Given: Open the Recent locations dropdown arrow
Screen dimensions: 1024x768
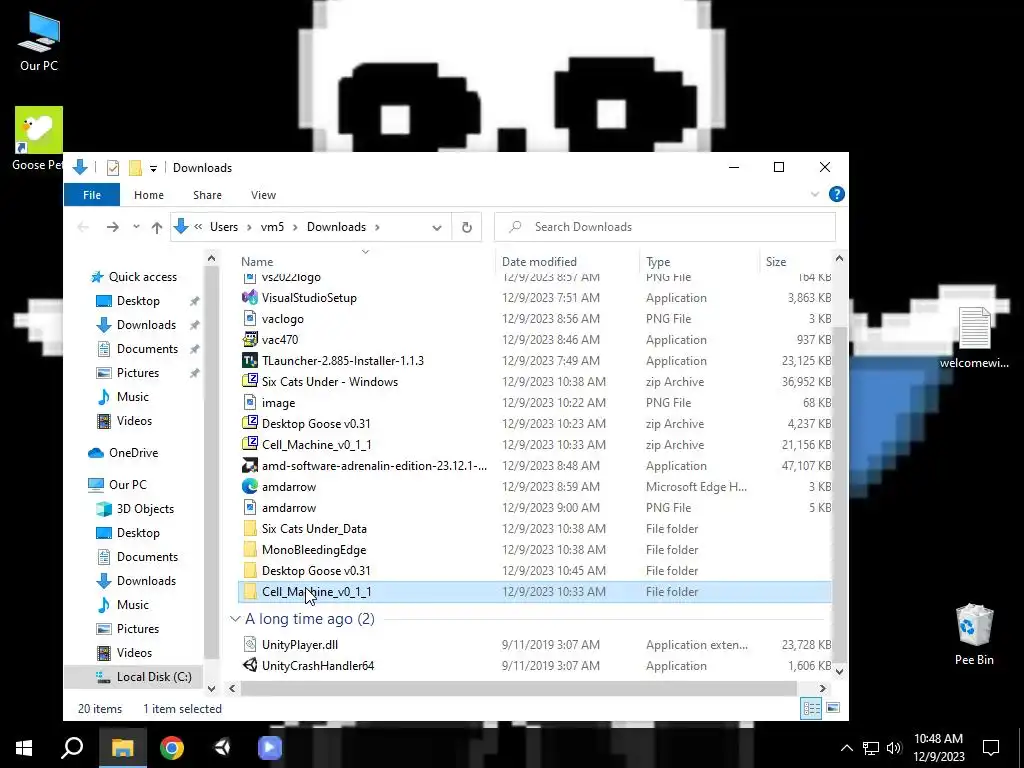Looking at the screenshot, I should 136,227.
